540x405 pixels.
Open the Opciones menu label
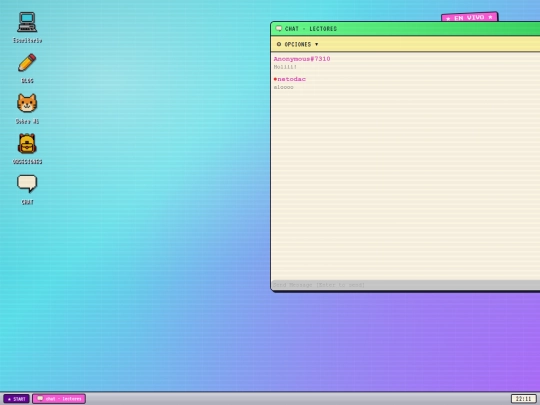coord(298,44)
